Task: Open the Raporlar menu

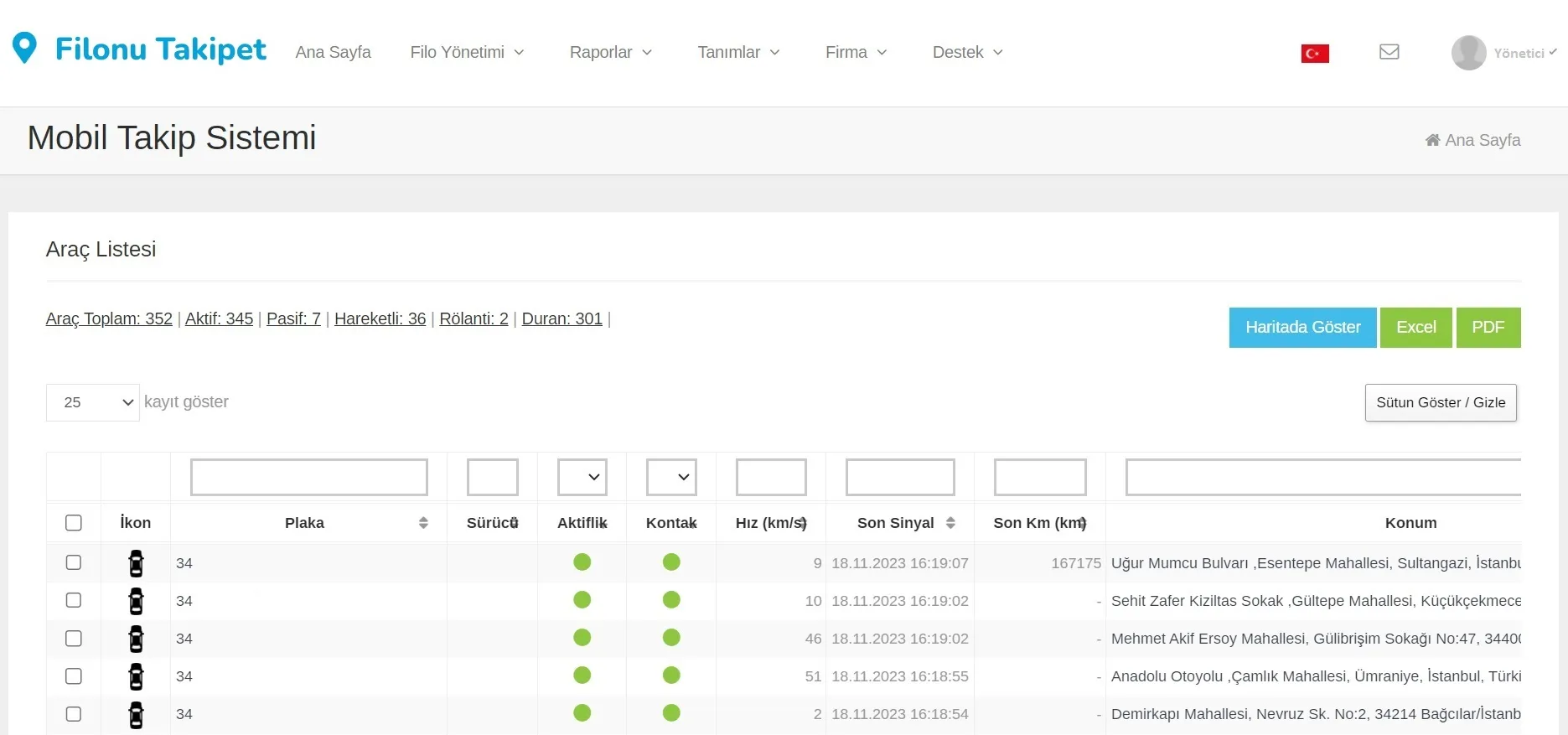Action: tap(610, 52)
